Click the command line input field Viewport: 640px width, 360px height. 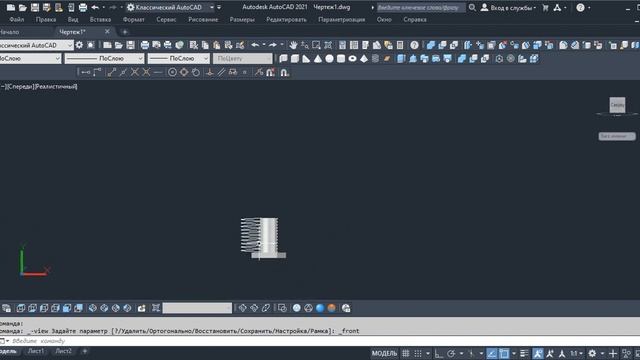tap(320, 341)
